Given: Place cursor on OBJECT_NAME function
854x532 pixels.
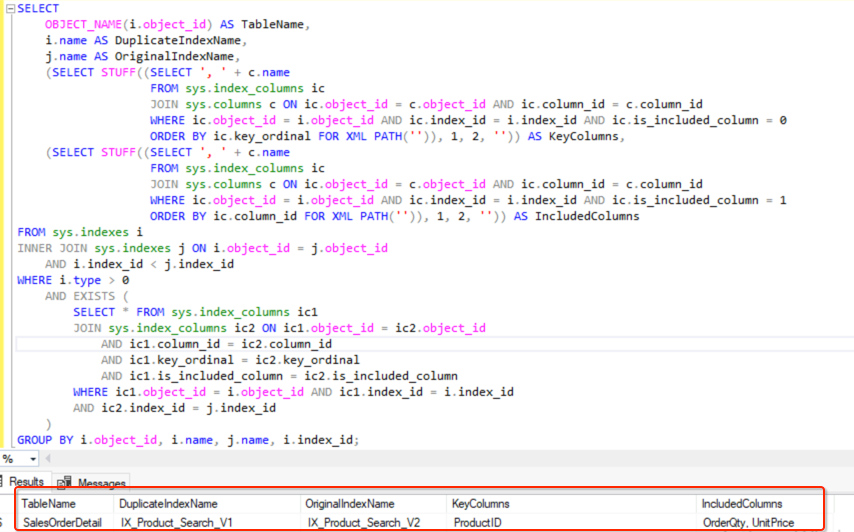Looking at the screenshot, I should (83, 25).
